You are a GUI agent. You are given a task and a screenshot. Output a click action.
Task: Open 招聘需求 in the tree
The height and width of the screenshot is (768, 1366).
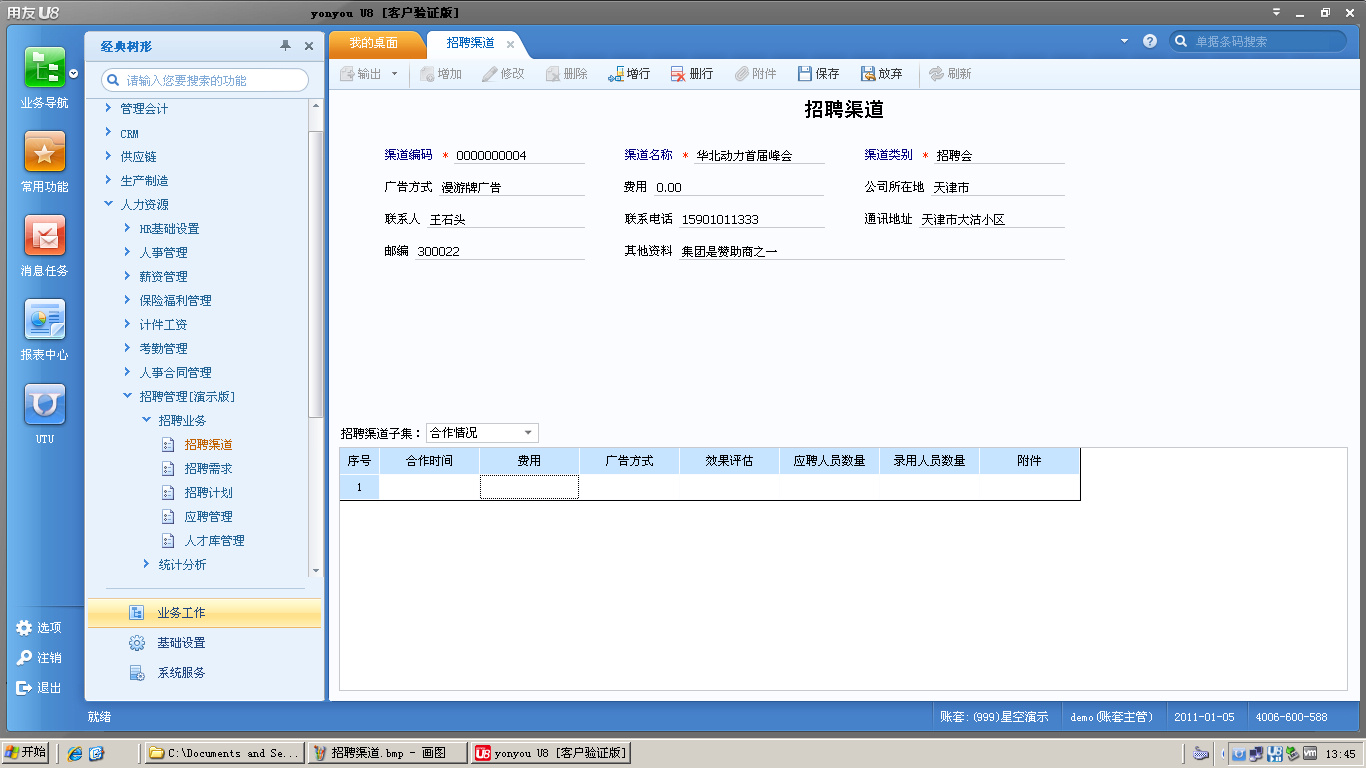point(208,469)
